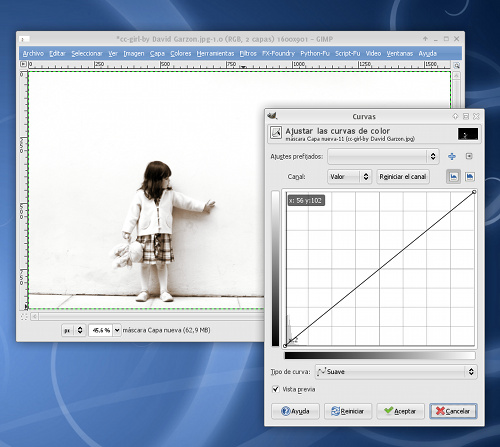Viewport: 500px width, 447px height.
Task: Click the vertical scrollbar up arrow
Action: pyautogui.click(x=456, y=76)
